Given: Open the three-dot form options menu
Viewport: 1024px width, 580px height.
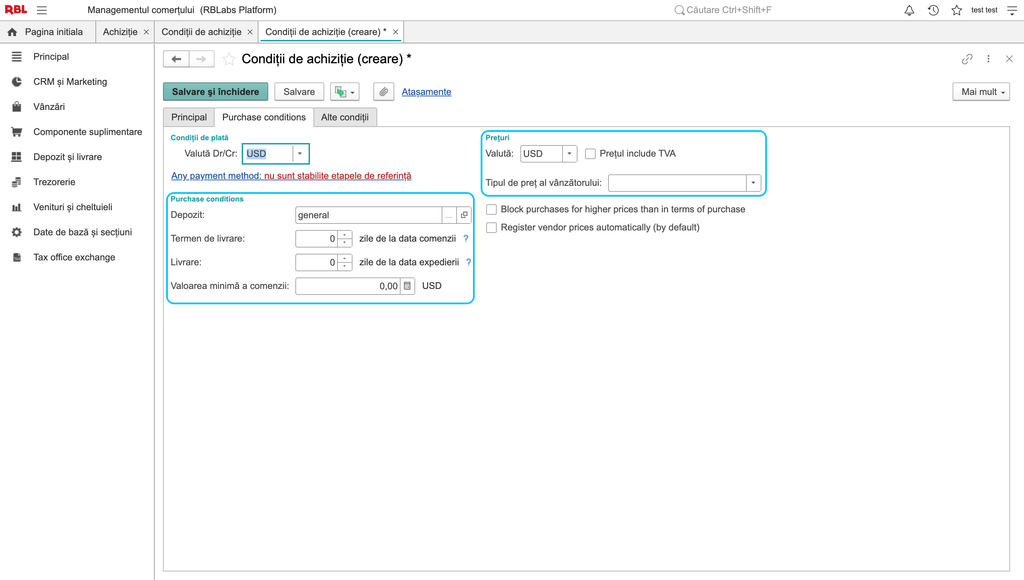Looking at the screenshot, I should (x=989, y=59).
